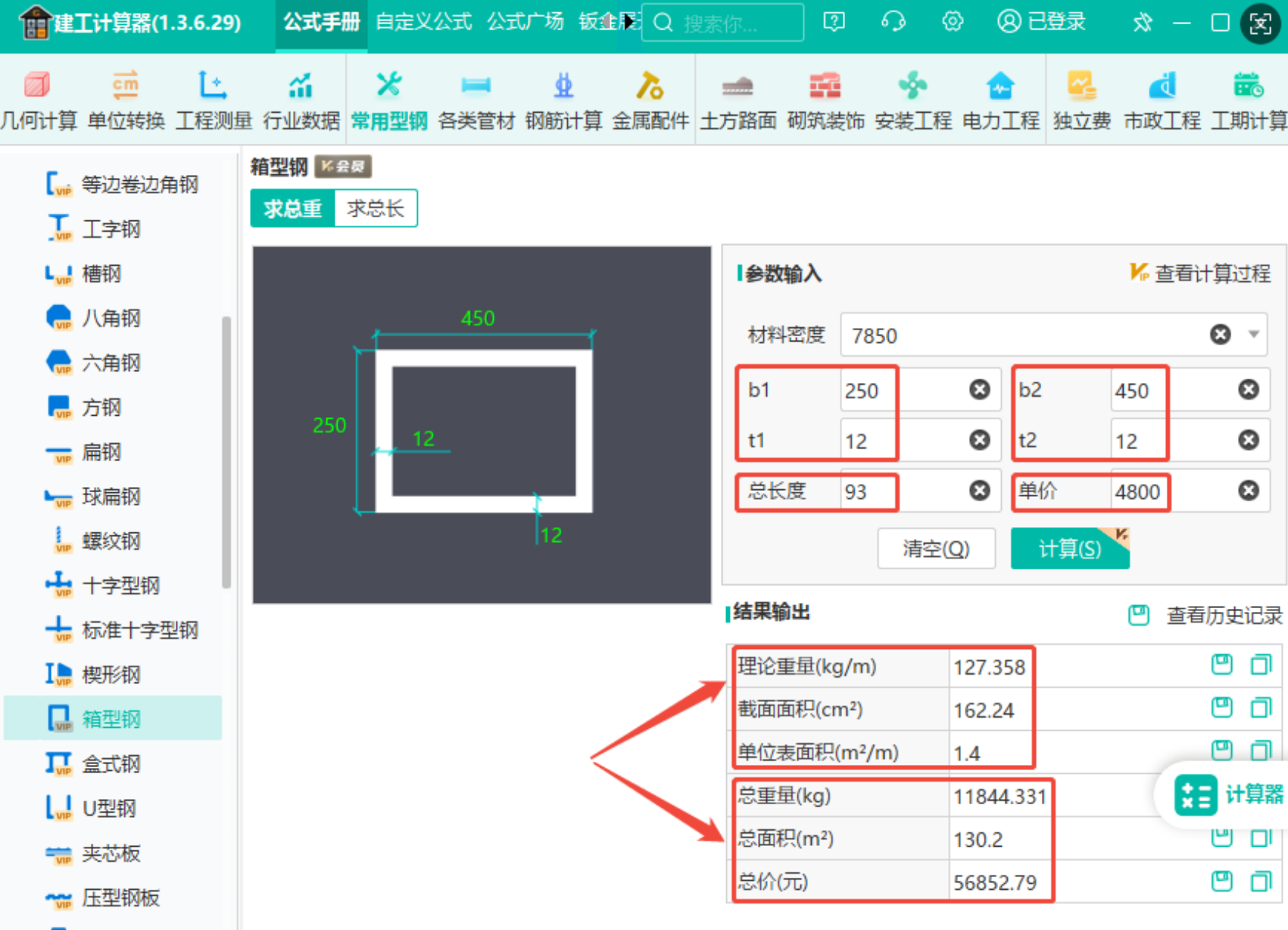Switch mode to 求总长
Image resolution: width=1288 pixels, height=930 pixels.
click(376, 208)
